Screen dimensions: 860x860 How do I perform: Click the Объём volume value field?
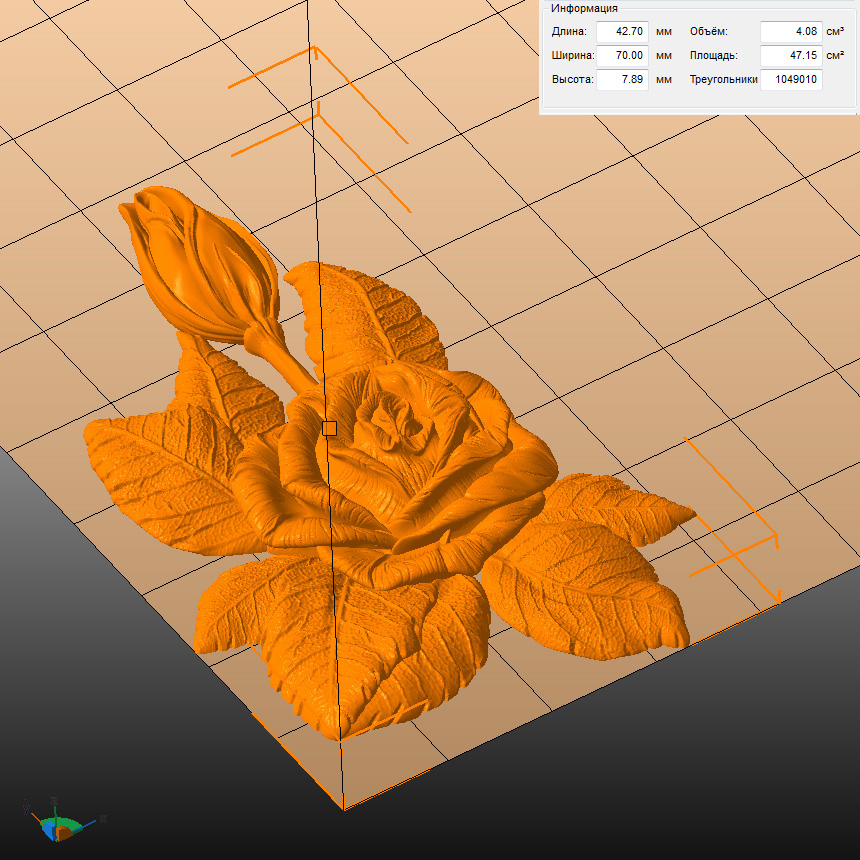click(x=791, y=31)
